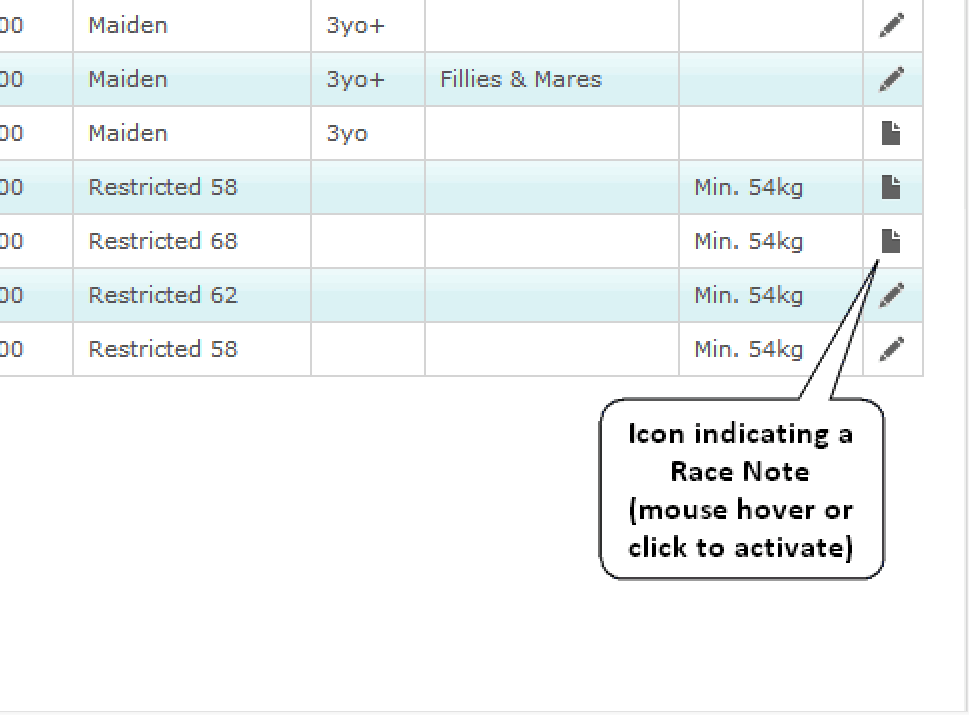The image size is (969, 715).
Task: Select the Restricted 62 class cell
Action: pyautogui.click(x=163, y=295)
